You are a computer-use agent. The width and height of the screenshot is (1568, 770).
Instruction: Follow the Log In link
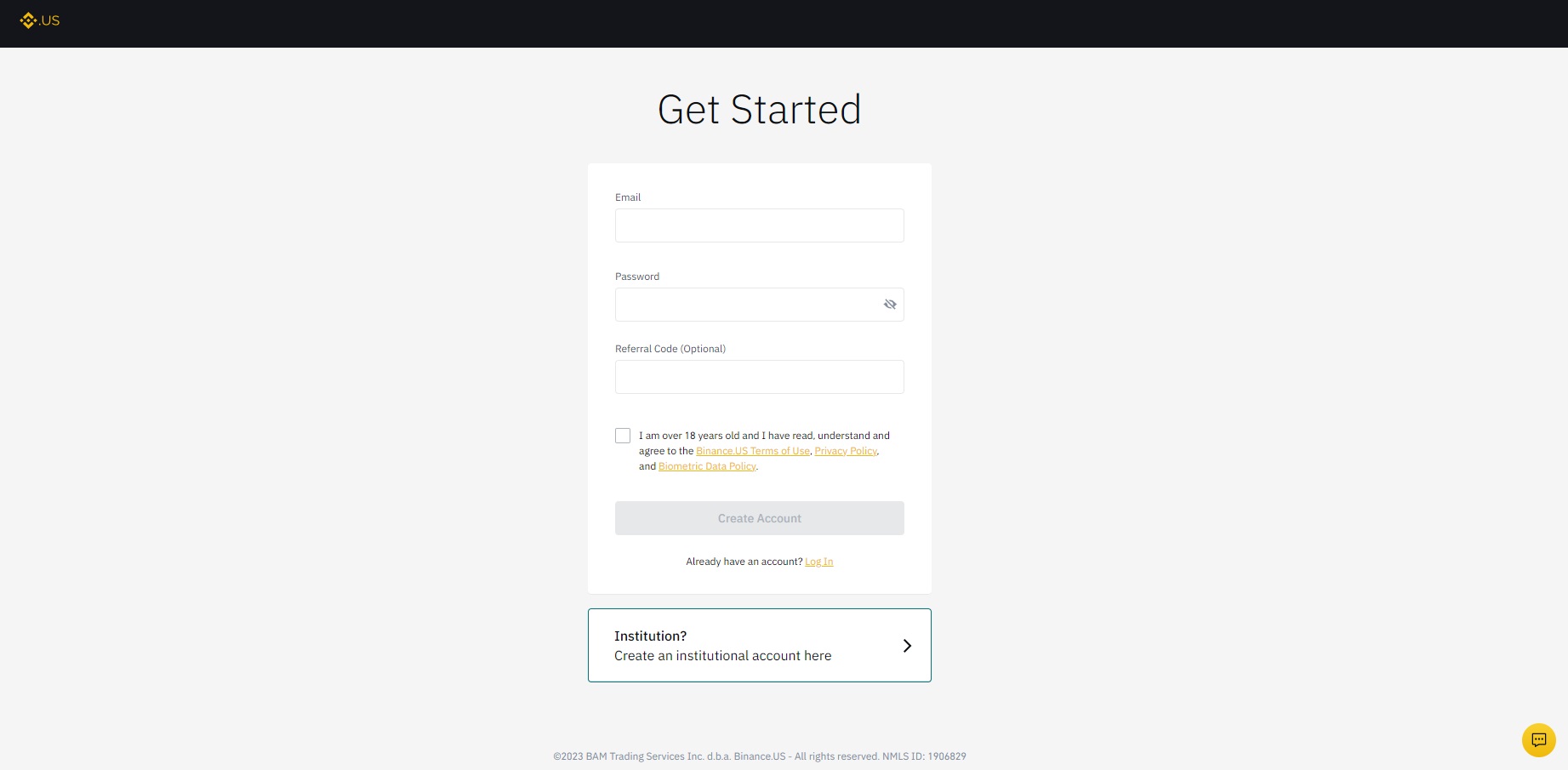818,562
